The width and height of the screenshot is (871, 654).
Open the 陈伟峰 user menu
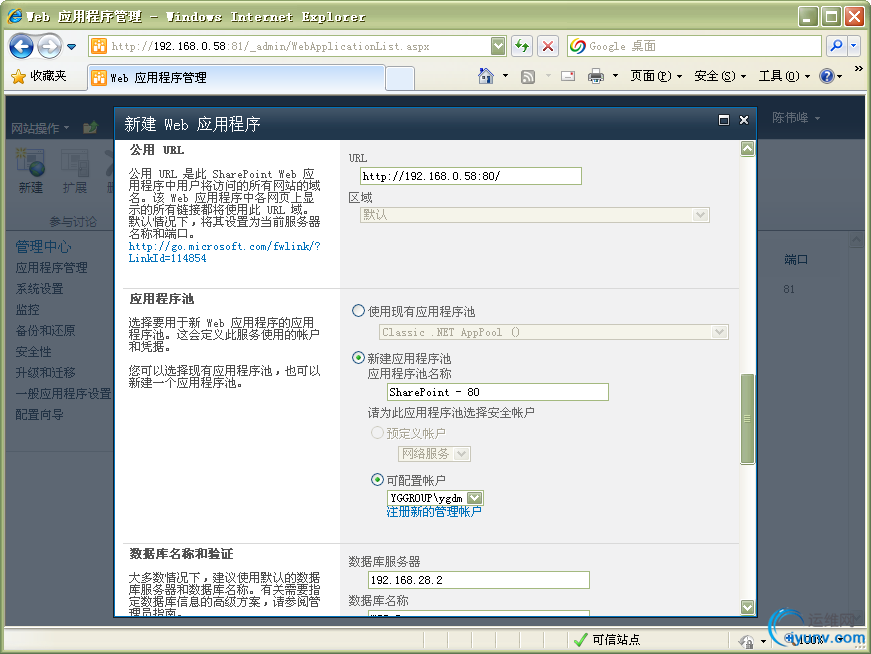tap(795, 118)
